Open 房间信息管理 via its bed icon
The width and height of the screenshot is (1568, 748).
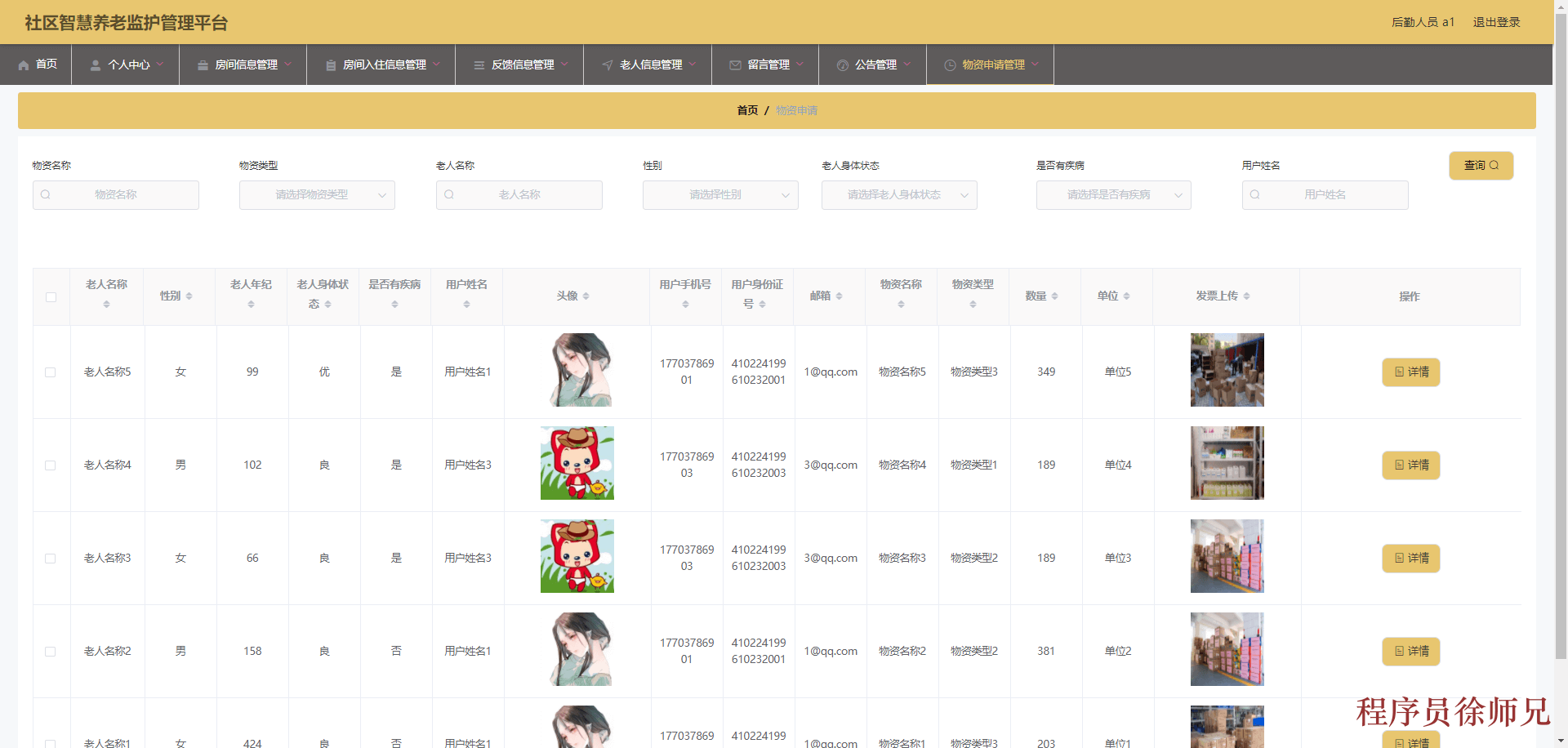coord(203,65)
